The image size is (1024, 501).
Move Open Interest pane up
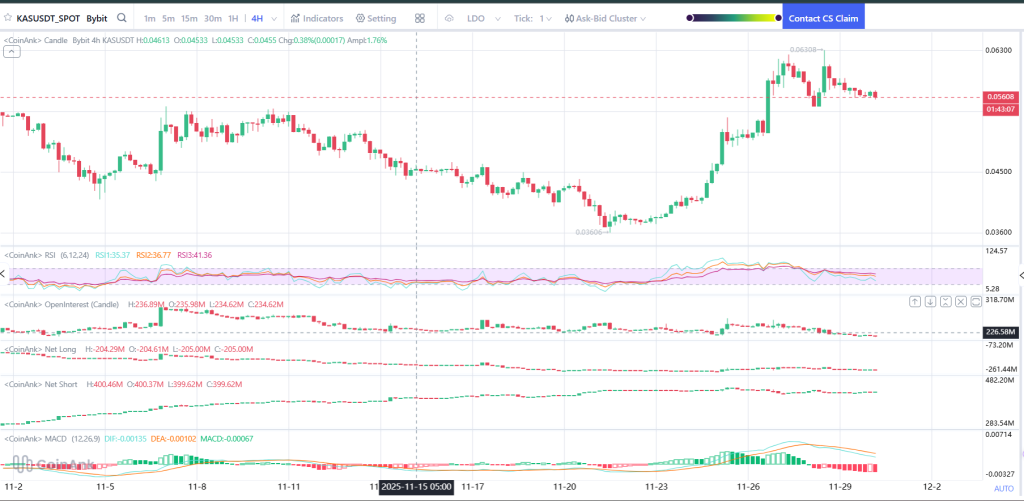[x=914, y=301]
